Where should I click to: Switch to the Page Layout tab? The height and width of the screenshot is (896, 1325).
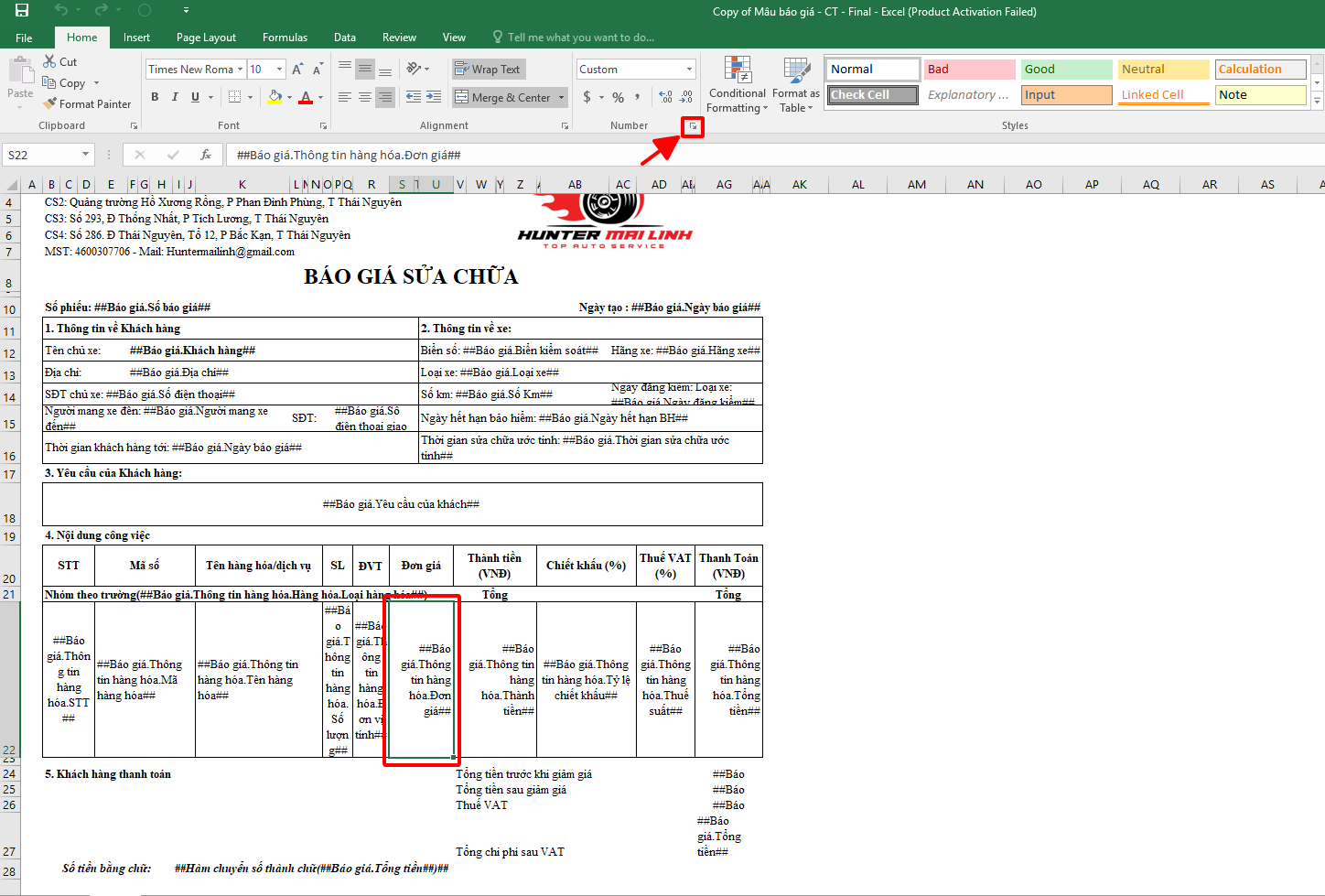point(206,38)
